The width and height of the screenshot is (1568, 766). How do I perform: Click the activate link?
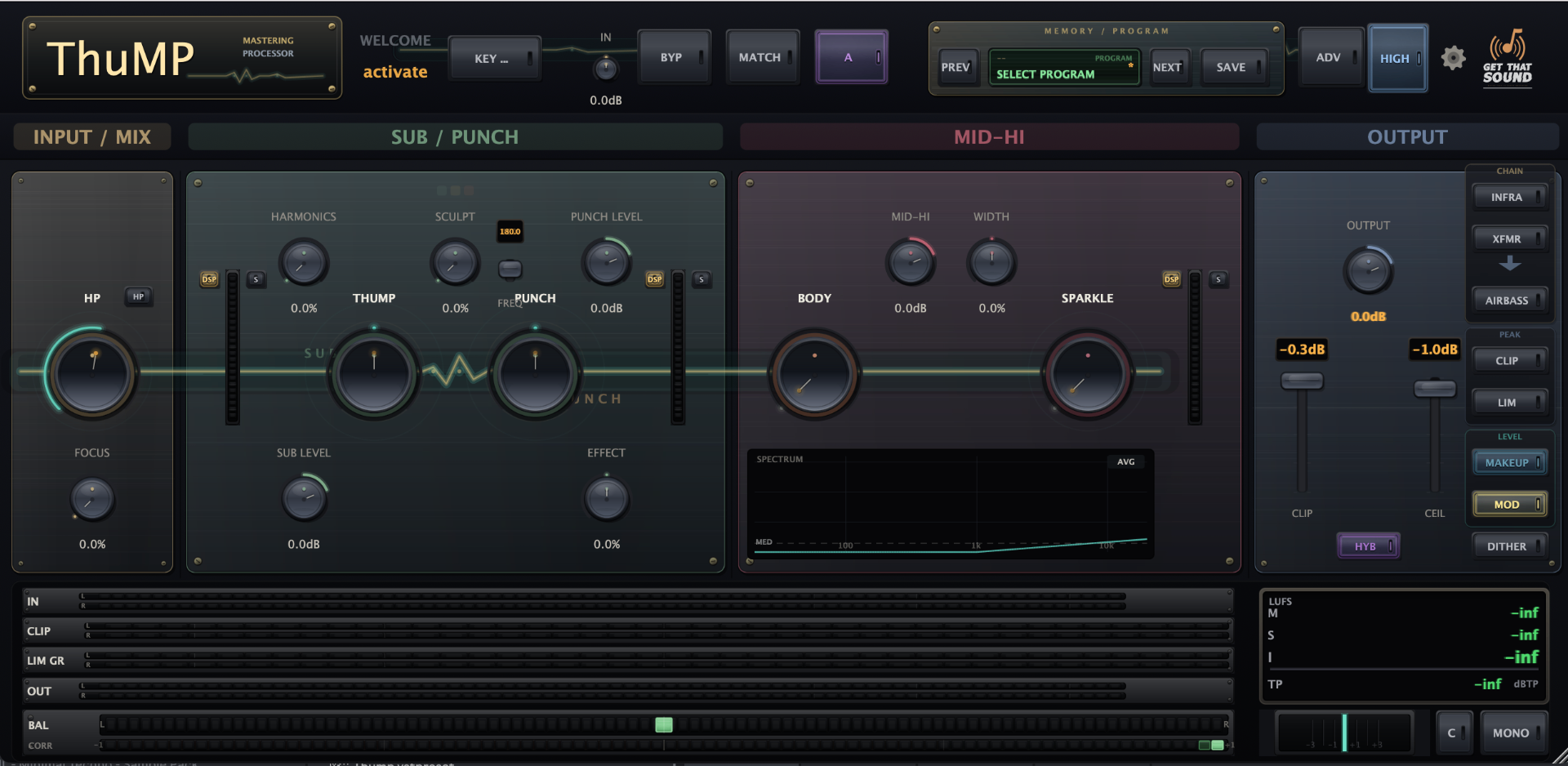pyautogui.click(x=395, y=72)
